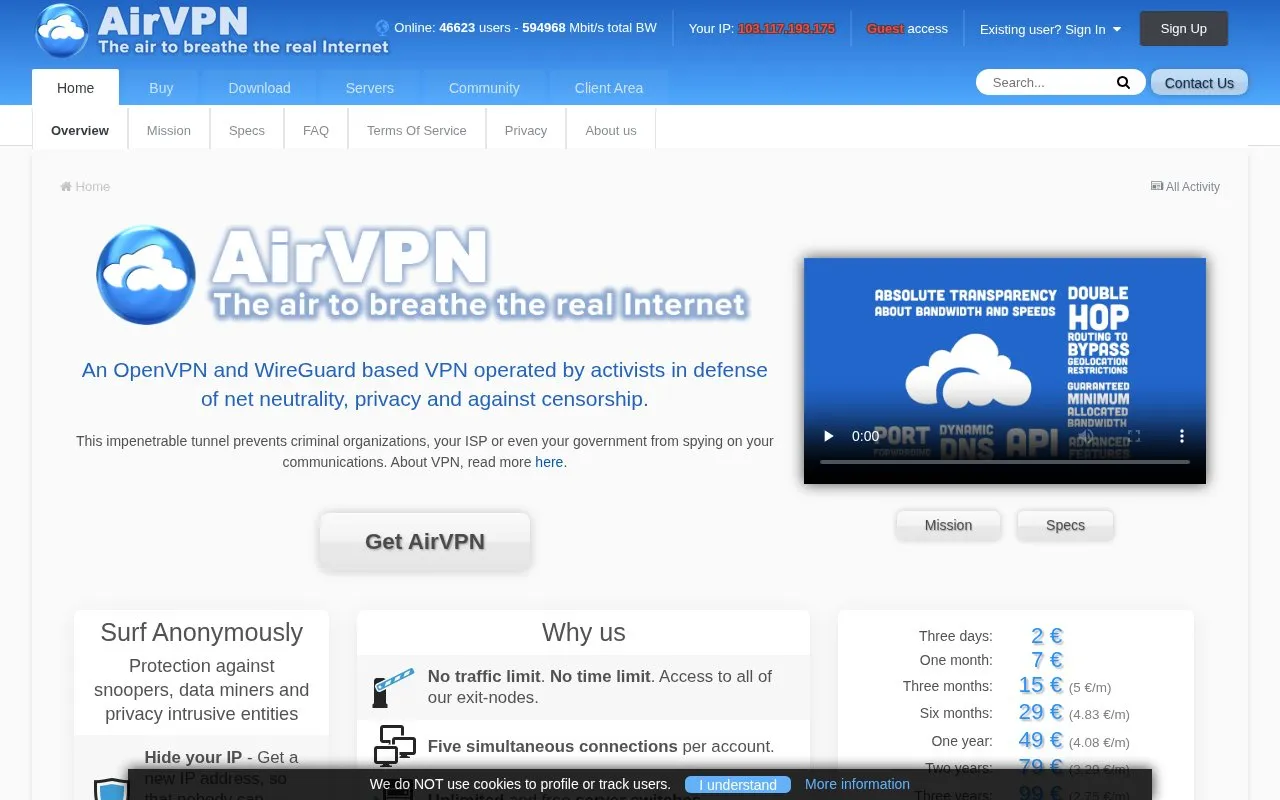Open the video's three-dot options menu

(1182, 436)
